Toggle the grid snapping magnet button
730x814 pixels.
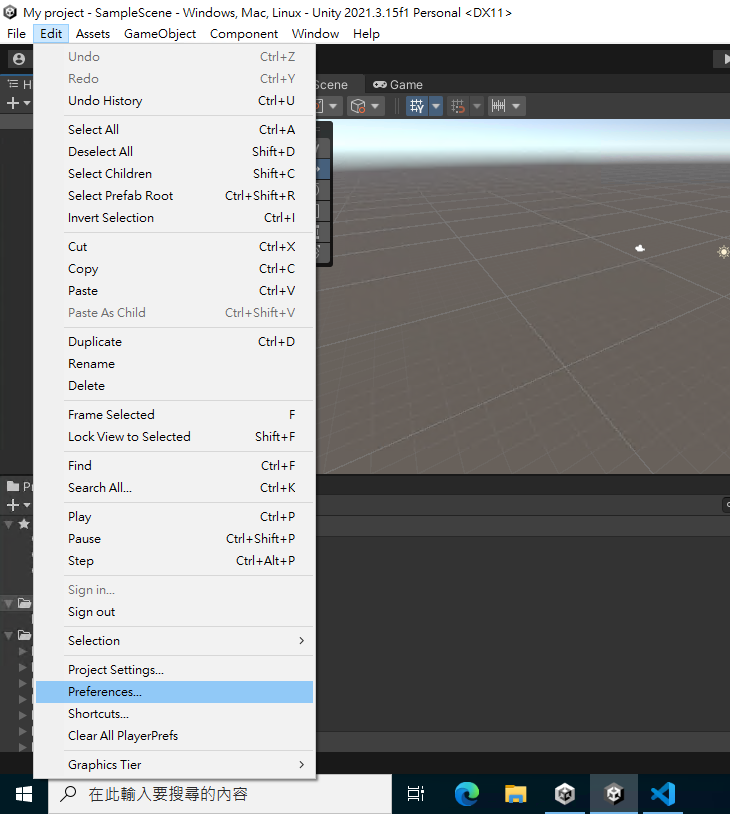point(457,106)
